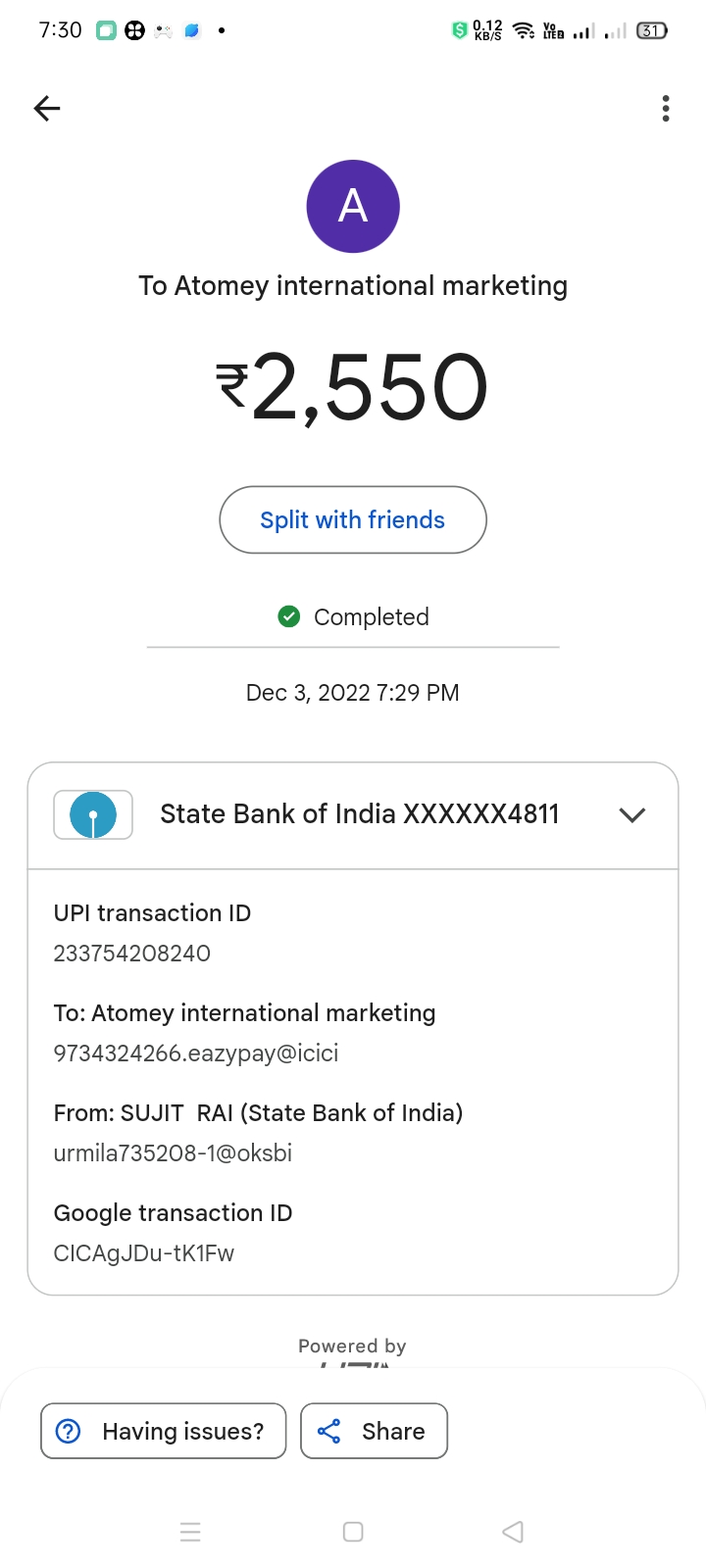Viewport: 706px width, 1568px height.
Task: Open the three-dot overflow menu
Action: (x=666, y=108)
